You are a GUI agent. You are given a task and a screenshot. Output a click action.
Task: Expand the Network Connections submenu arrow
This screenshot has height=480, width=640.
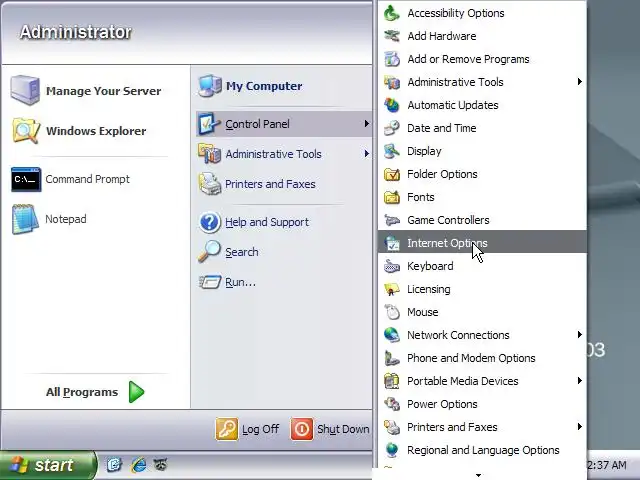coord(580,335)
